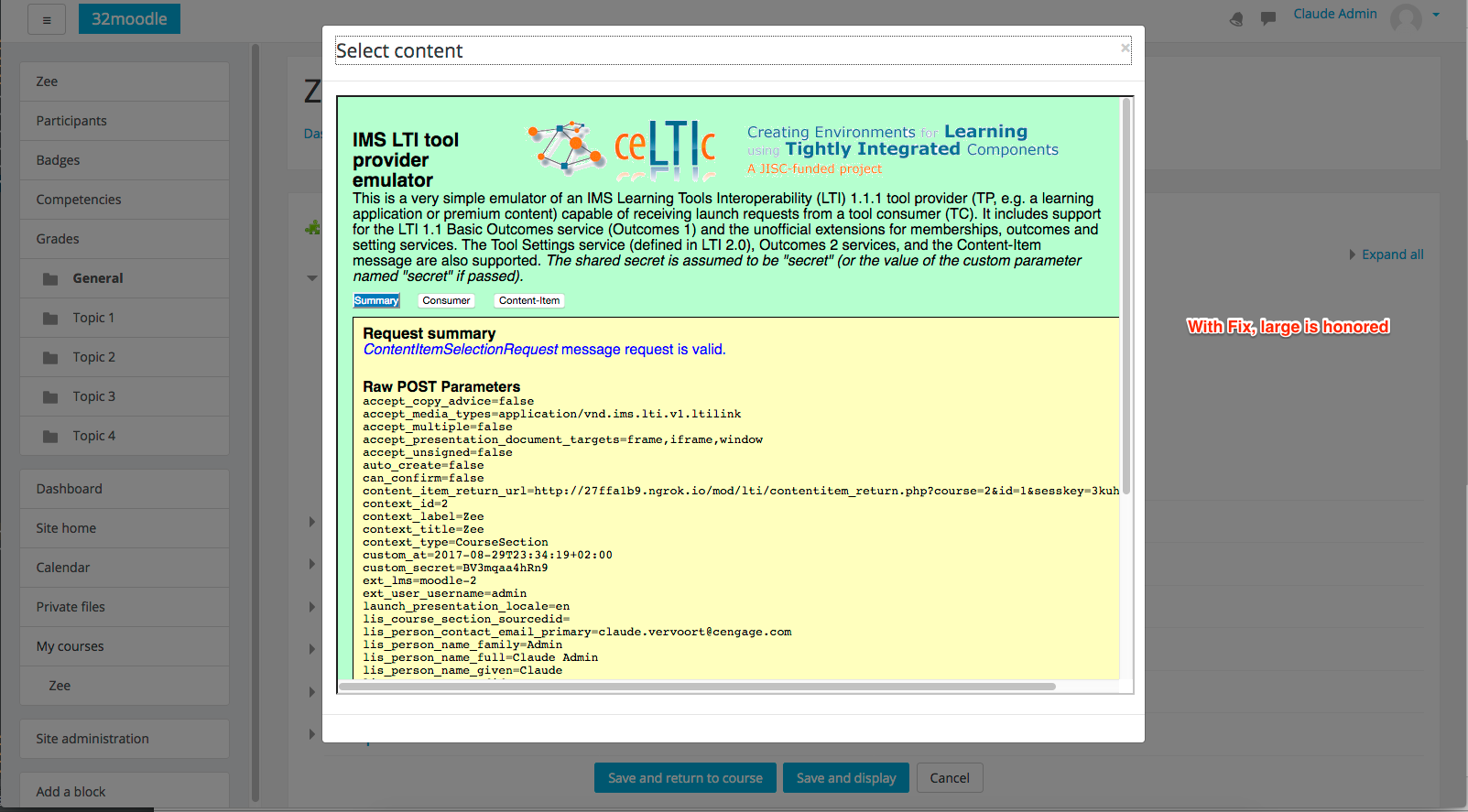Click the Topic 1 folder icon
Image resolution: width=1468 pixels, height=812 pixels.
click(x=50, y=319)
